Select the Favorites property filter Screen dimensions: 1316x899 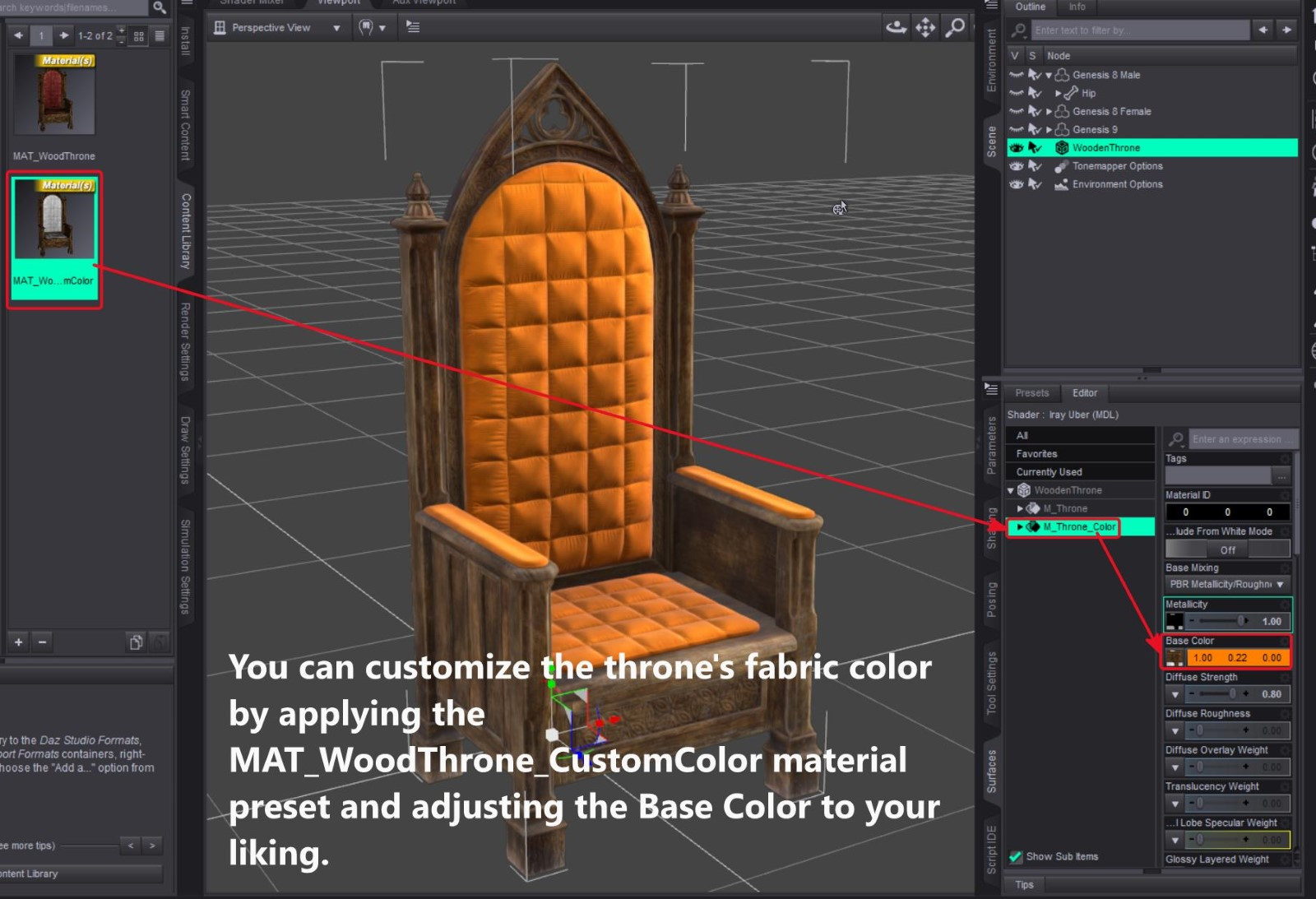point(1080,453)
